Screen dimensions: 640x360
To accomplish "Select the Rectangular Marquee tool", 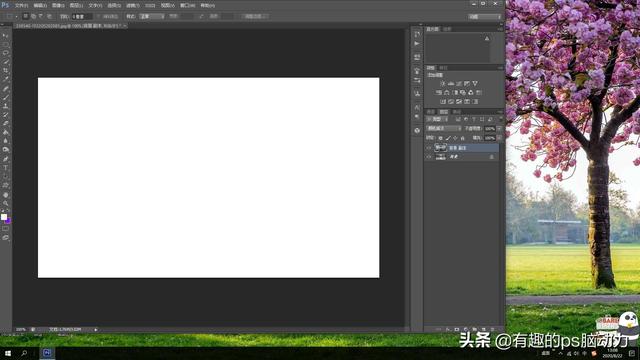I will coord(5,44).
